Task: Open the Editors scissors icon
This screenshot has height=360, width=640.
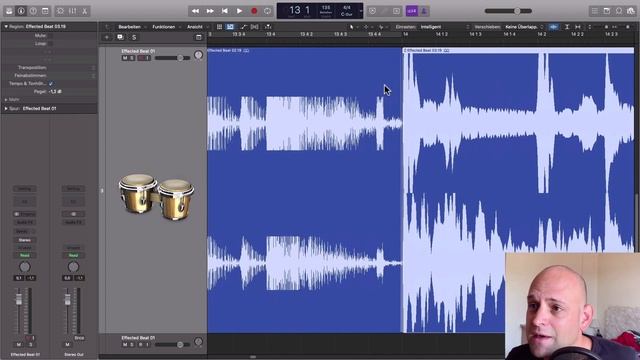Action: pyautogui.click(x=84, y=11)
